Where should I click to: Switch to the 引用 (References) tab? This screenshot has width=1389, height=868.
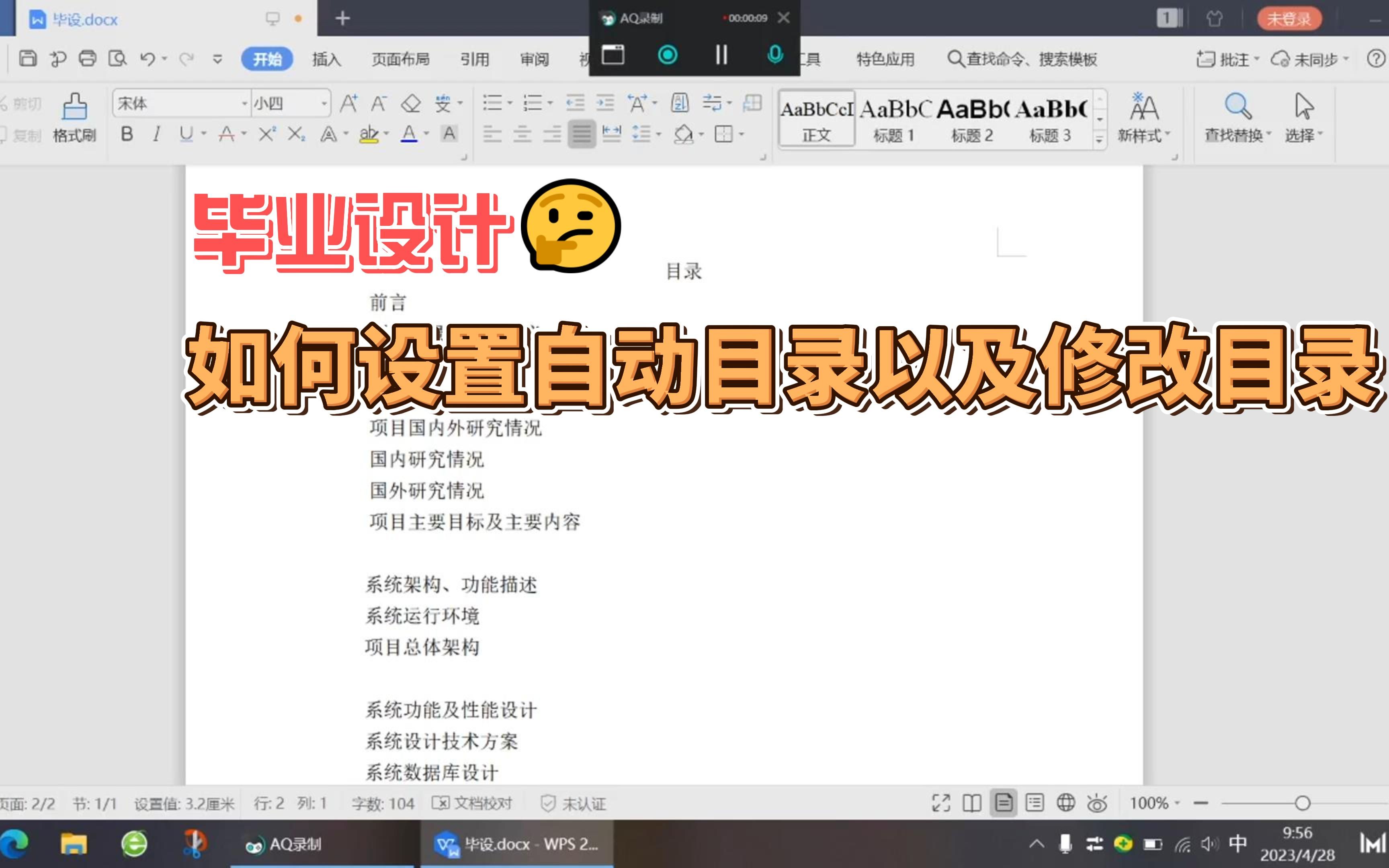coord(474,59)
